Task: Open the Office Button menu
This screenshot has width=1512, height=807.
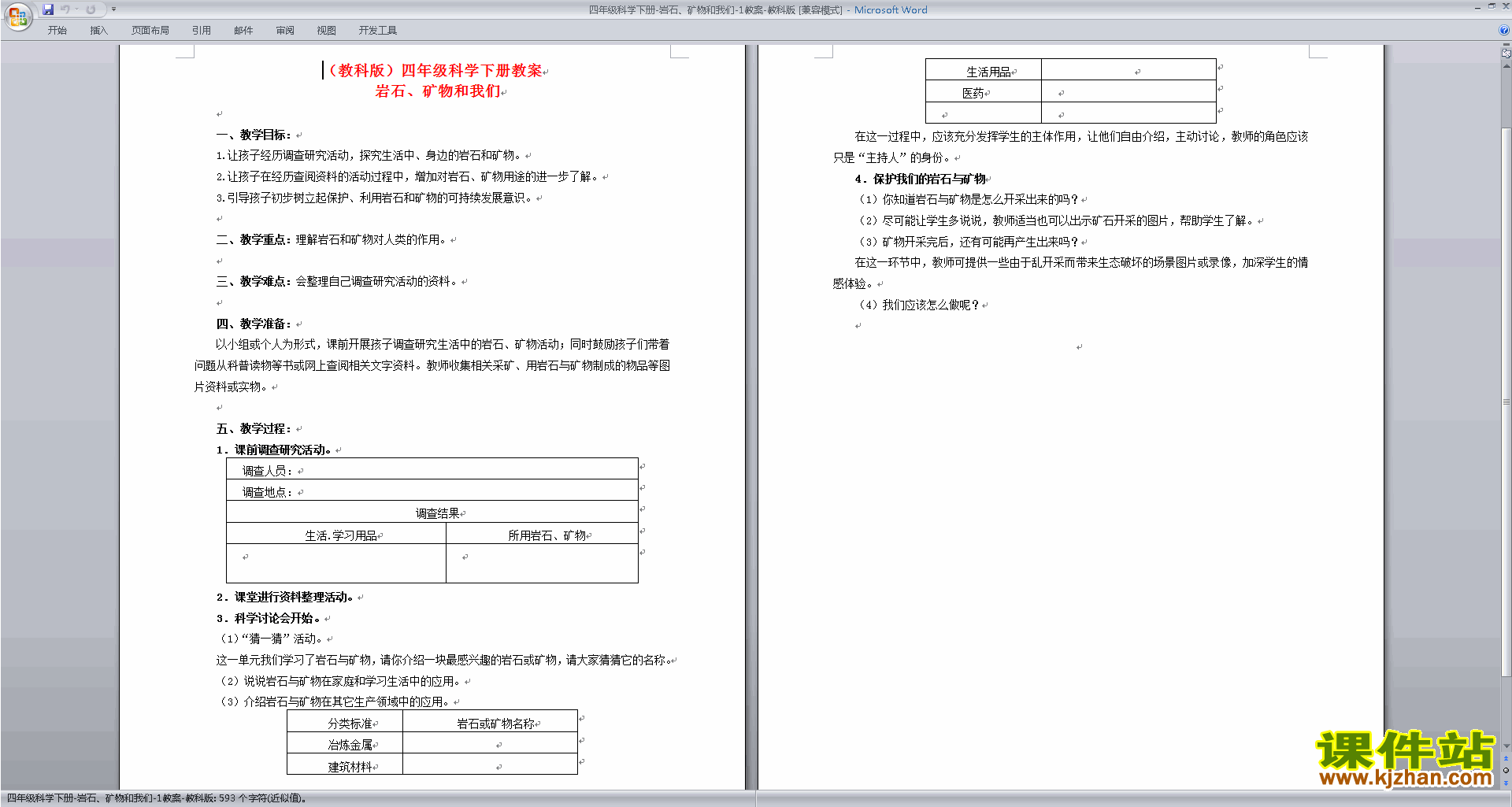Action: [x=17, y=17]
